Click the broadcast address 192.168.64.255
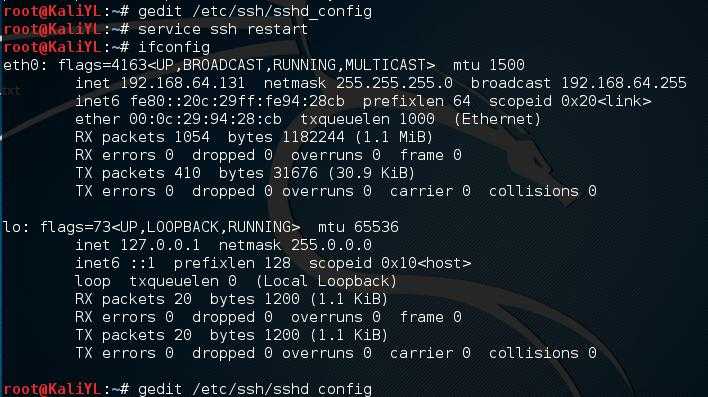Screen dimensions: 708x397 pos(624,83)
